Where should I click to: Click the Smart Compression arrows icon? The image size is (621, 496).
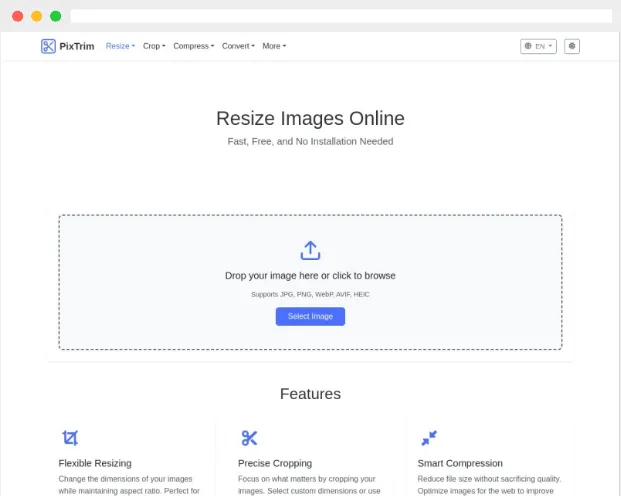tap(429, 438)
